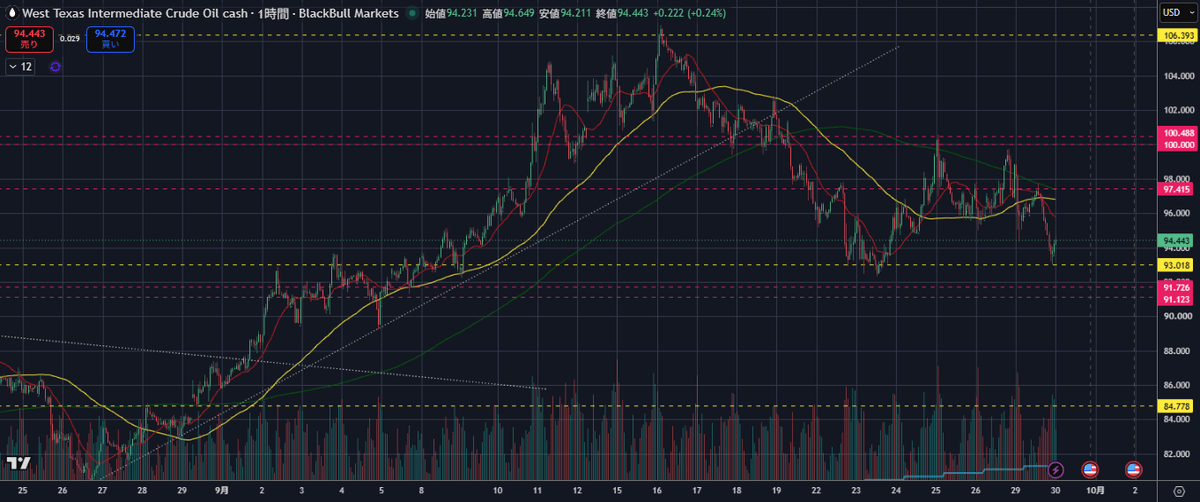The width and height of the screenshot is (1200, 502).
Task: Click the yellow 84.778 price label
Action: [1177, 406]
